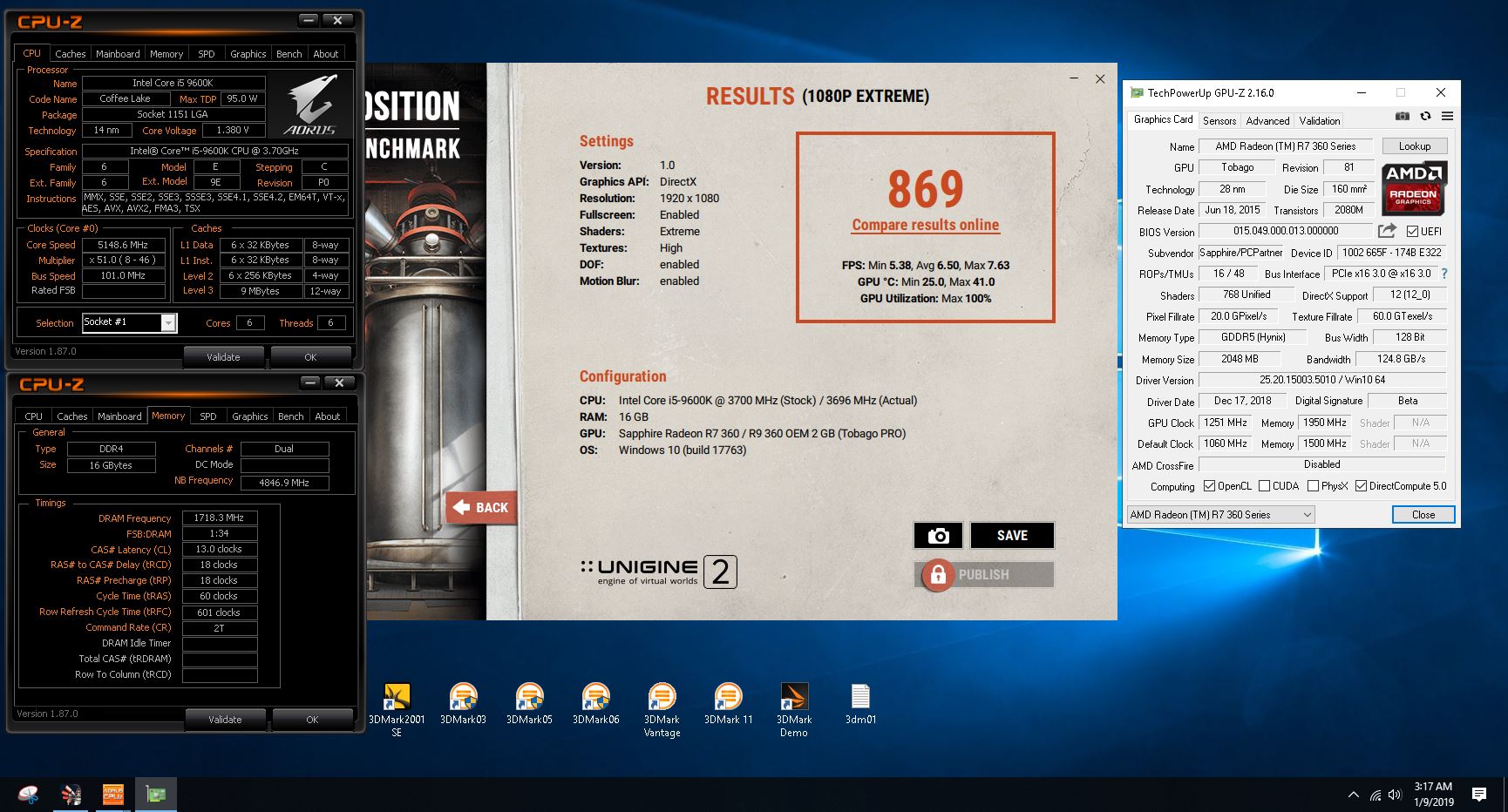This screenshot has width=1508, height=812.
Task: Click GPU-Z refresh icon
Action: [x=1425, y=116]
